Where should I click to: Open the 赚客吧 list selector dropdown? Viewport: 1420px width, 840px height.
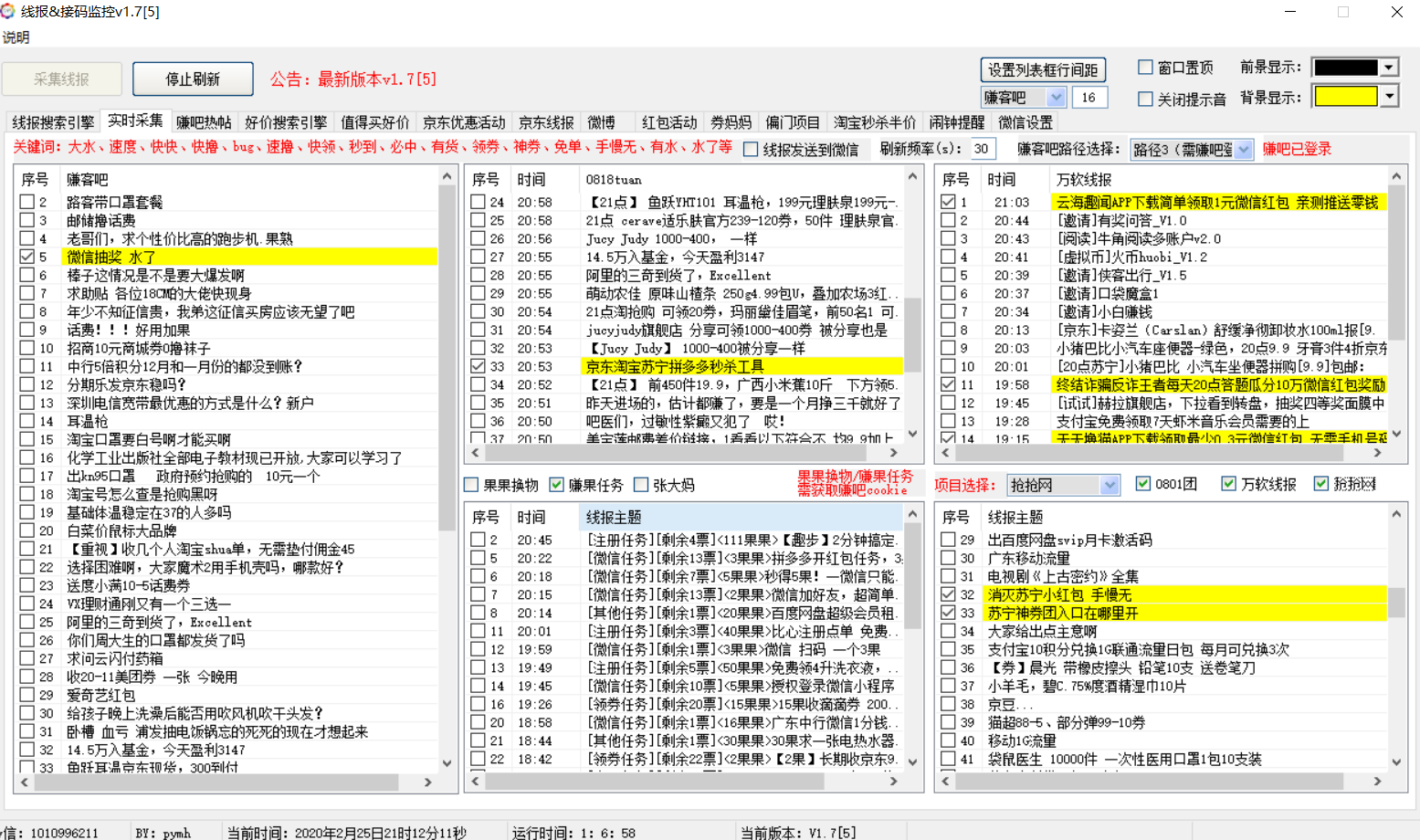pos(1057,98)
